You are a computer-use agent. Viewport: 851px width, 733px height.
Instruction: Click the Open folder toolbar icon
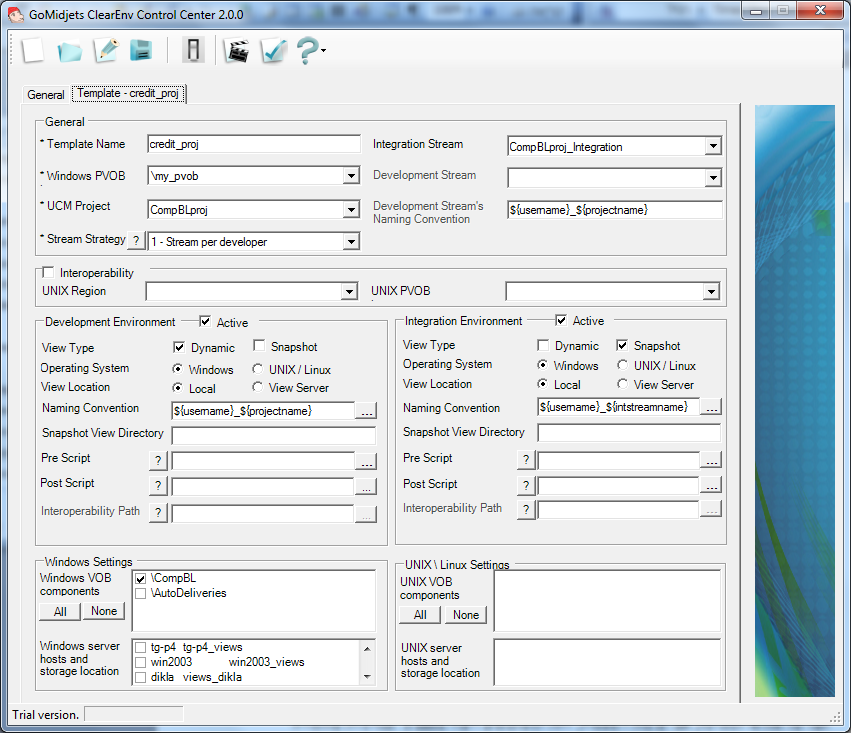coord(69,50)
